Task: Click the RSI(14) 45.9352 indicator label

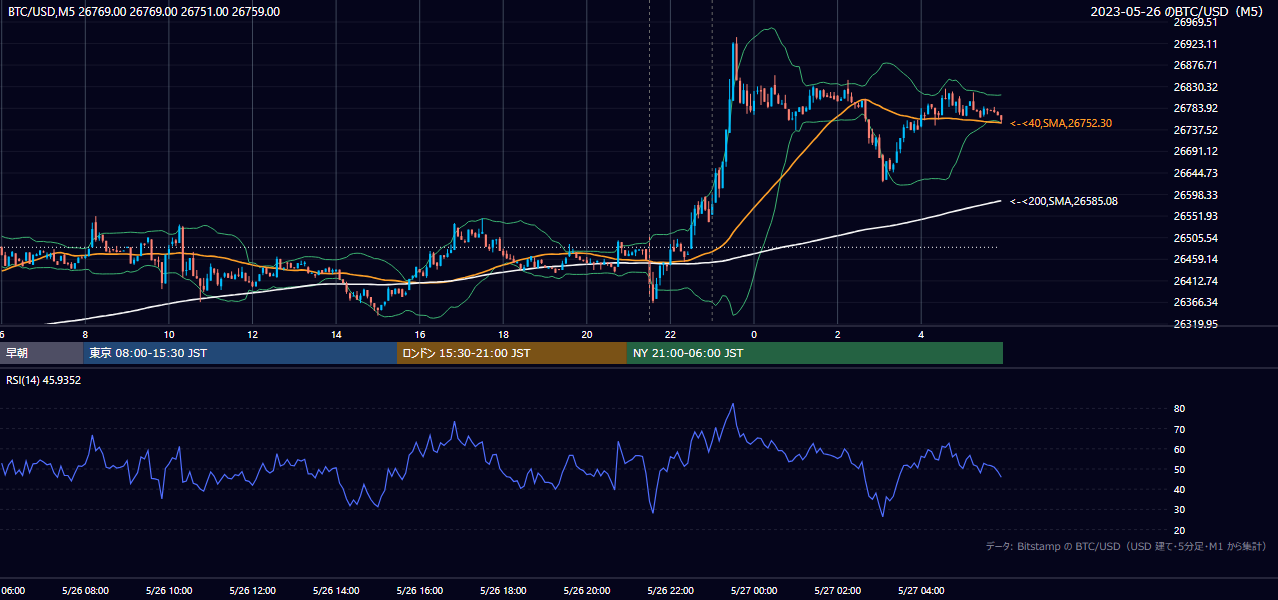Action: click(x=44, y=380)
